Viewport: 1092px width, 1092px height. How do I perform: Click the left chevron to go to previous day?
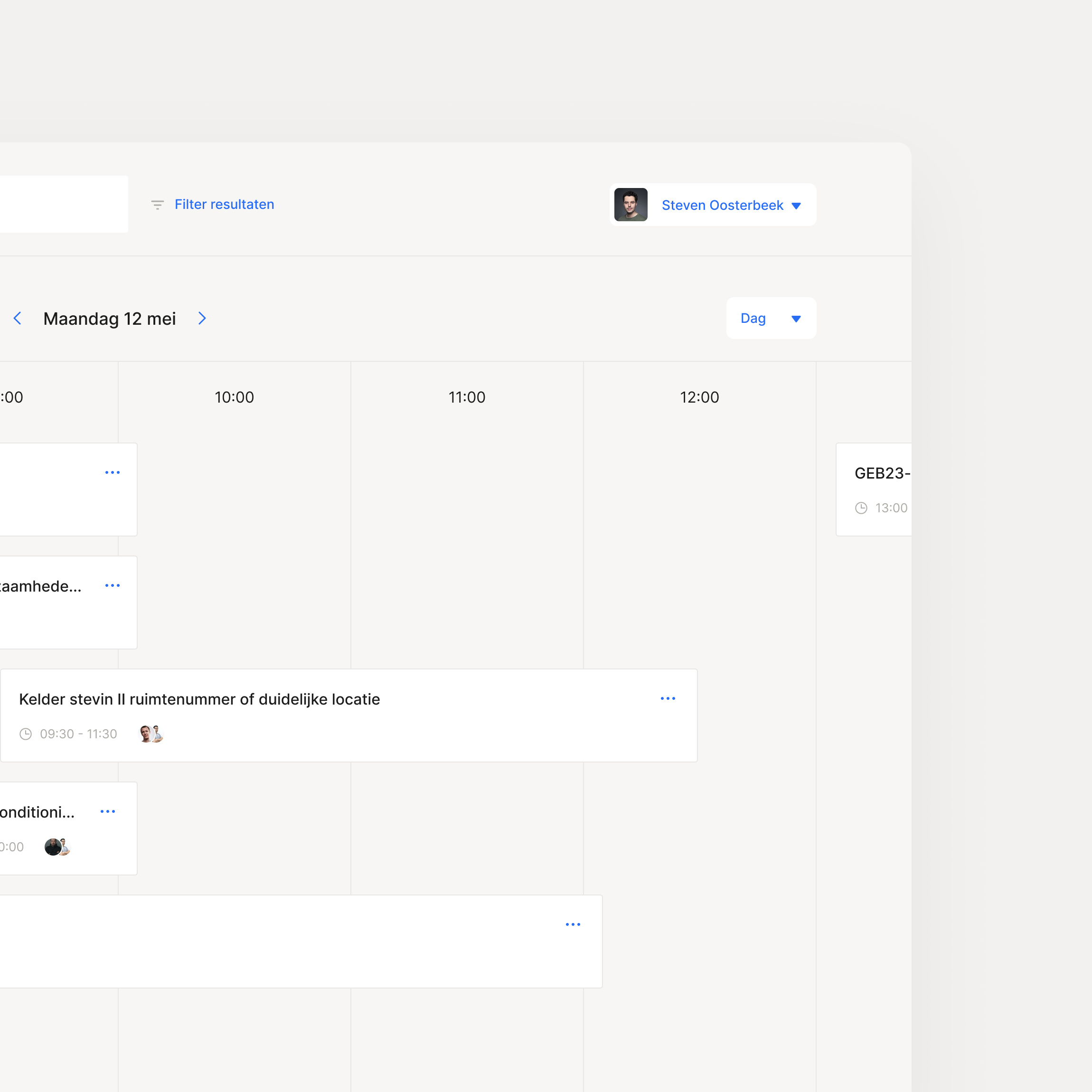point(18,318)
